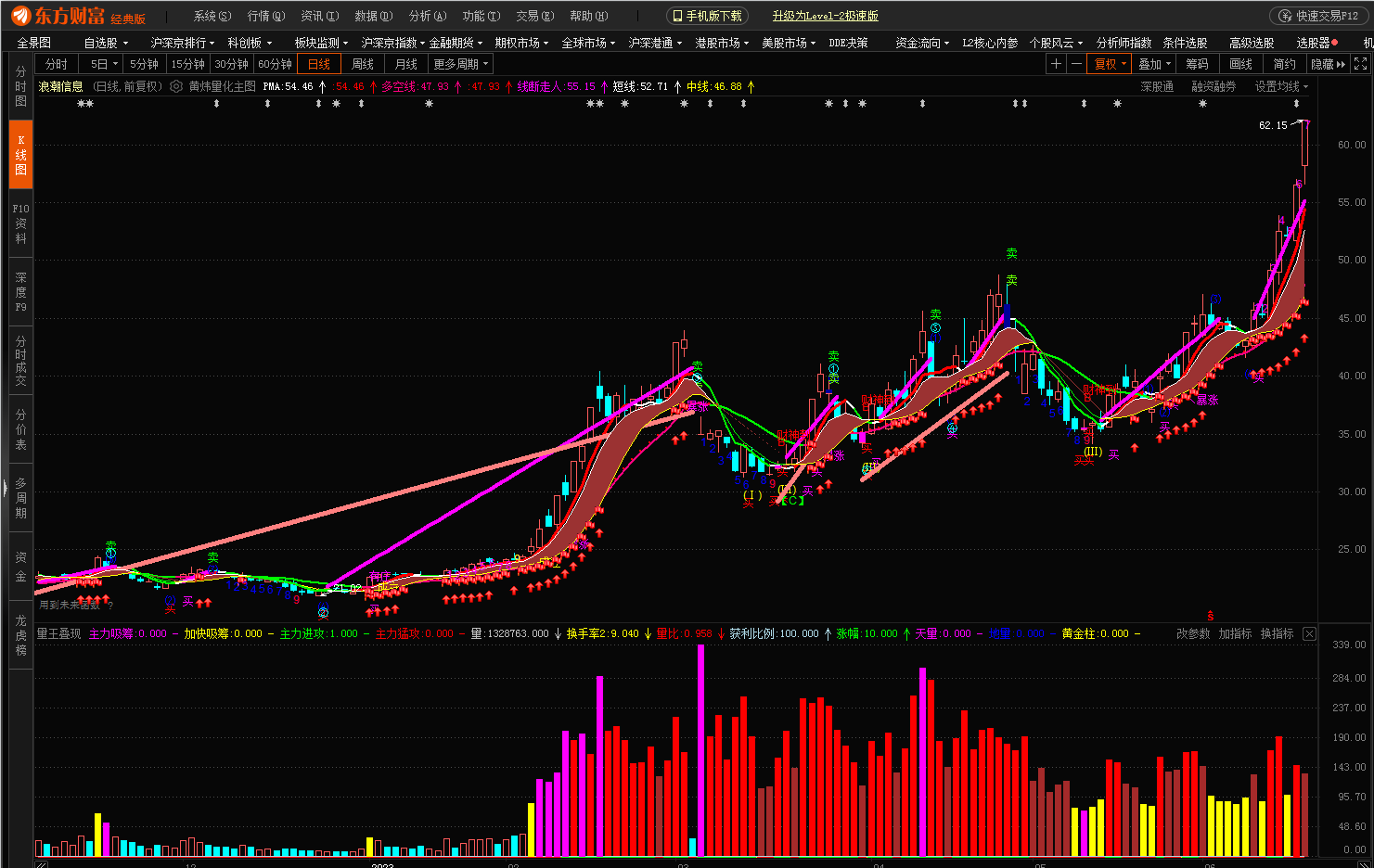Open 分价表 in left sidebar
Image resolution: width=1374 pixels, height=868 pixels.
(20, 429)
